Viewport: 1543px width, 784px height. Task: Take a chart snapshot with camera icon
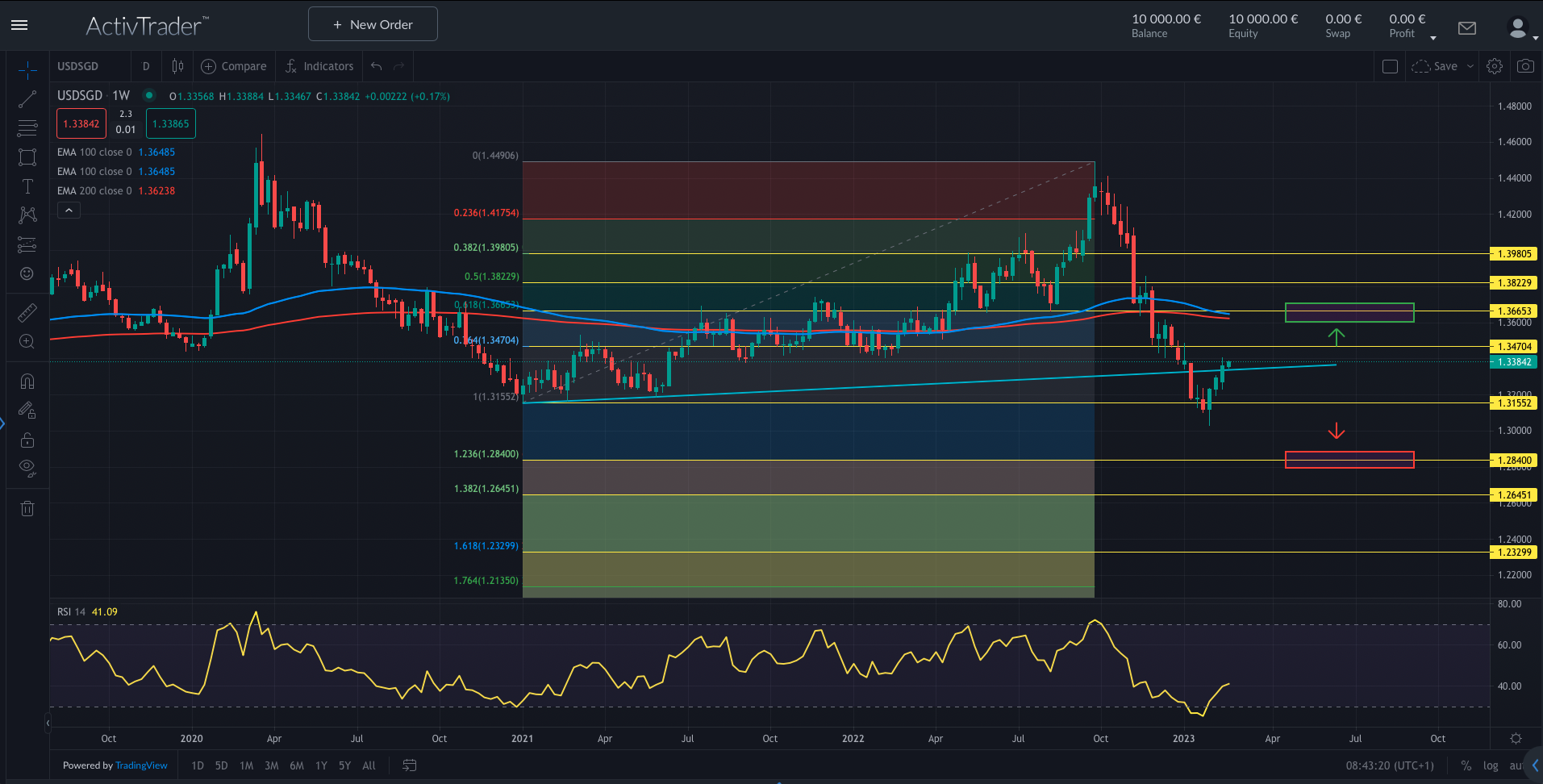(1524, 66)
